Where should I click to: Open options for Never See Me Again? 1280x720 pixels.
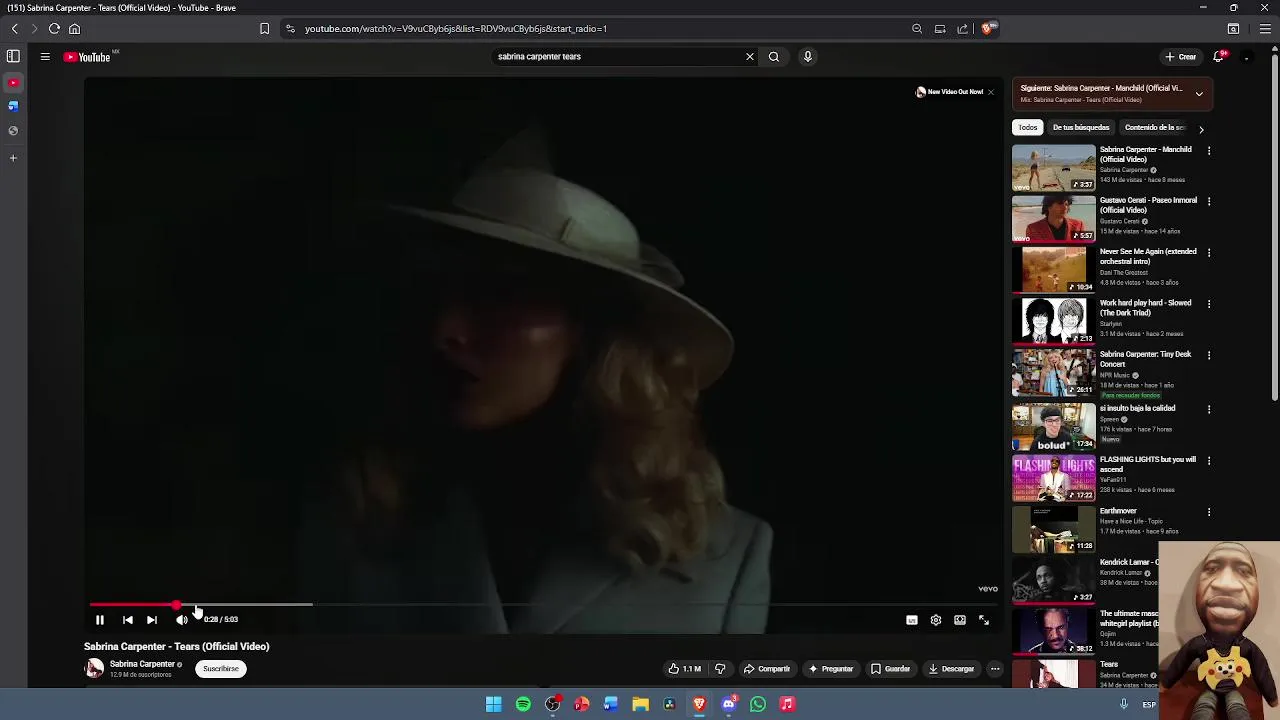click(x=1209, y=253)
